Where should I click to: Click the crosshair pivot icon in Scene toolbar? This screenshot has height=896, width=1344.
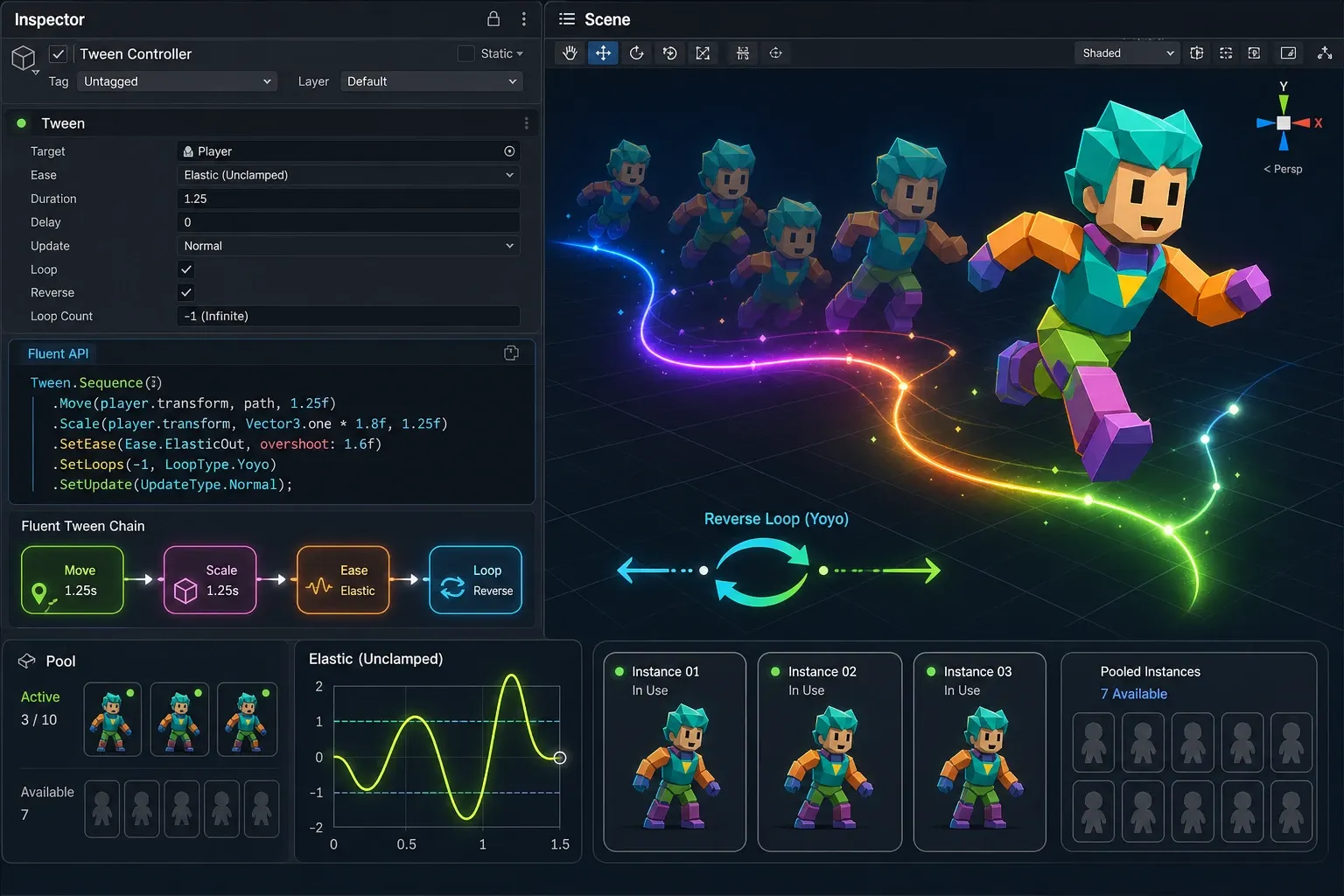click(x=776, y=53)
